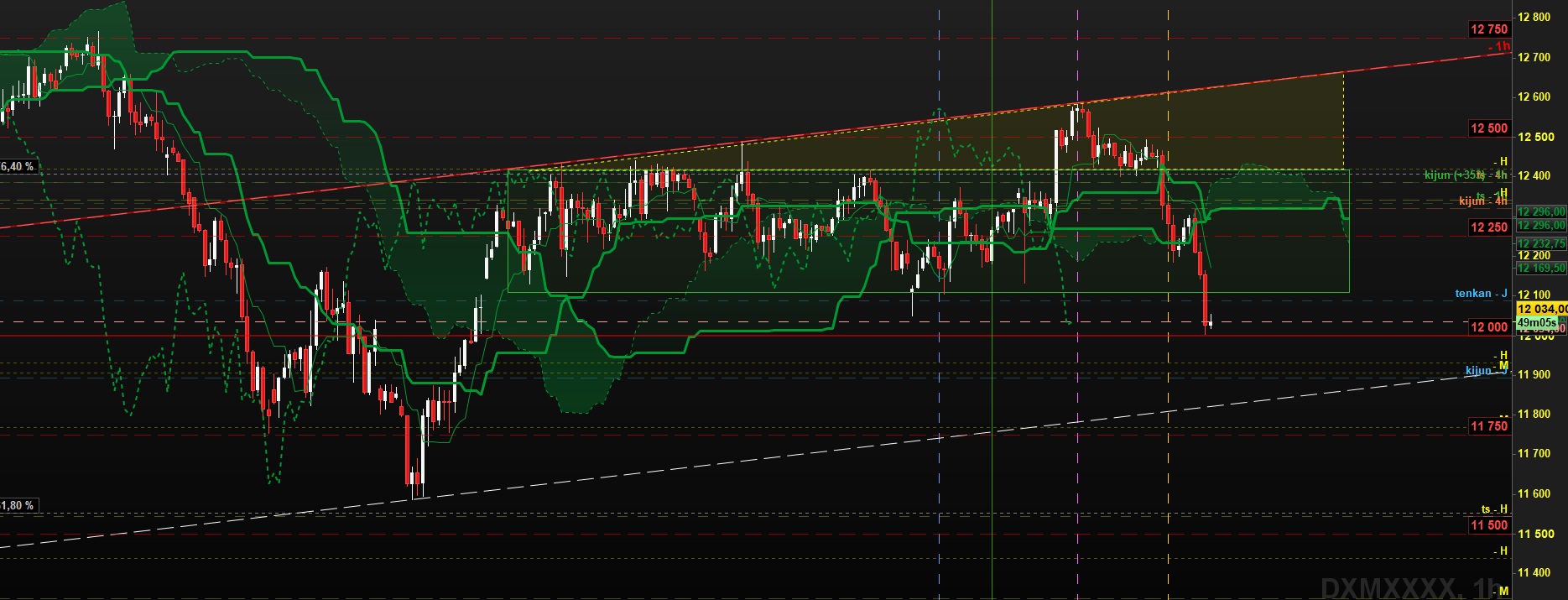Click the red 11 750 level label

[1489, 426]
